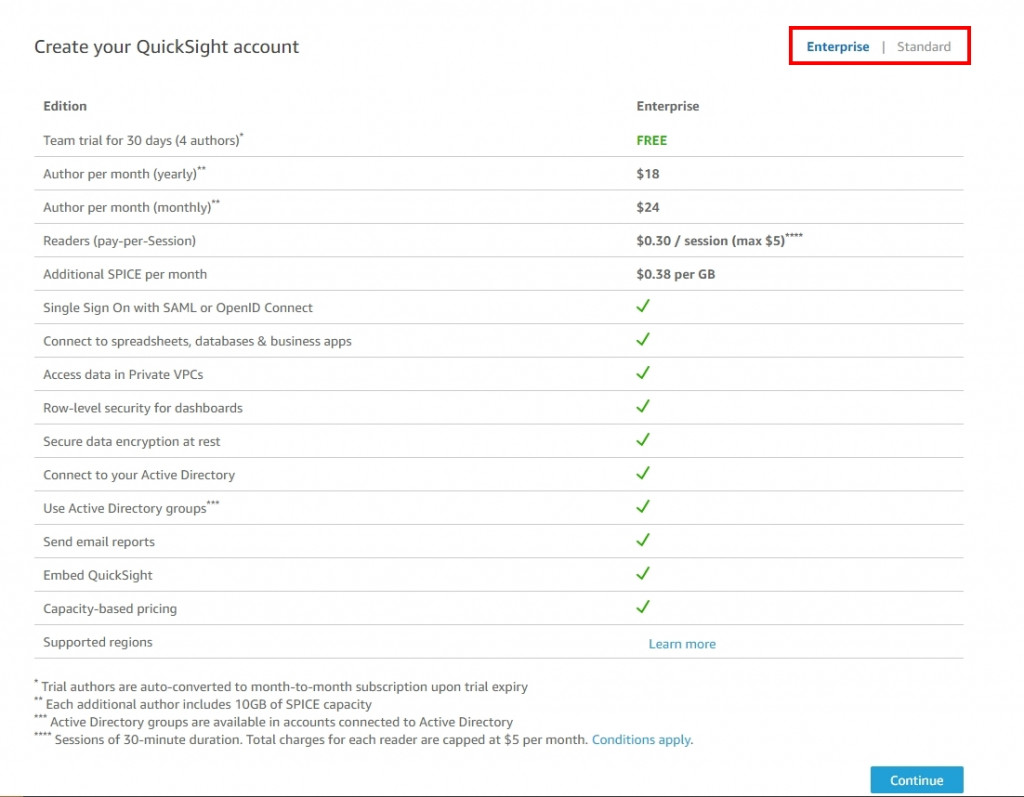
Task: Click the 'Secure data encryption at rest' label
Action: tap(131, 441)
